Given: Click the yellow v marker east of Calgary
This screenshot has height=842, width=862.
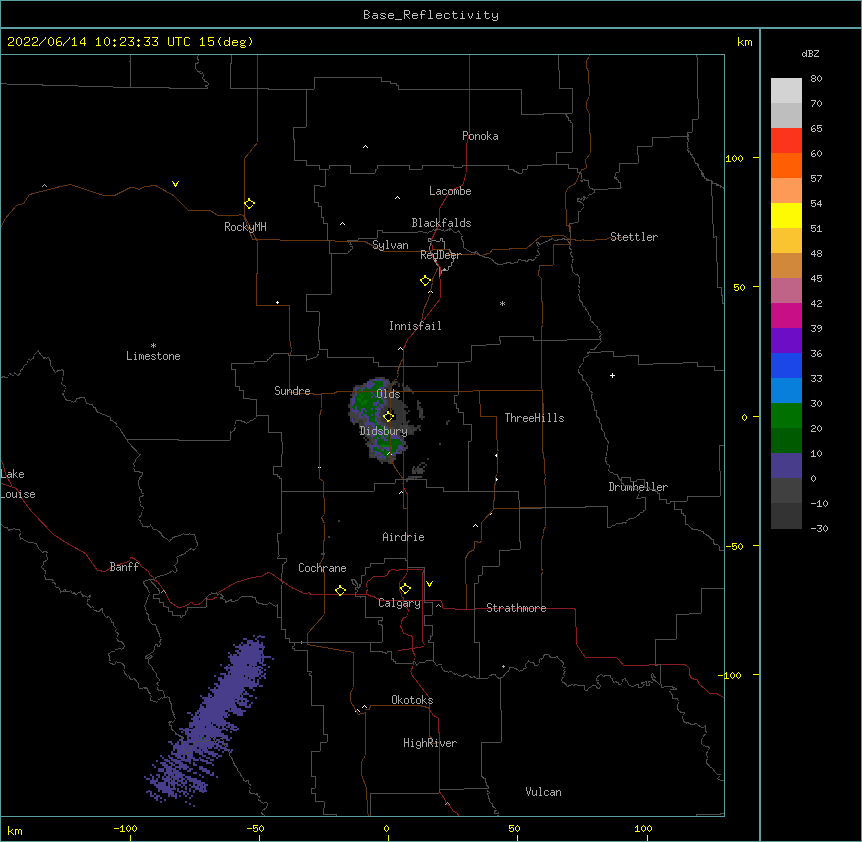Looking at the screenshot, I should (x=429, y=584).
